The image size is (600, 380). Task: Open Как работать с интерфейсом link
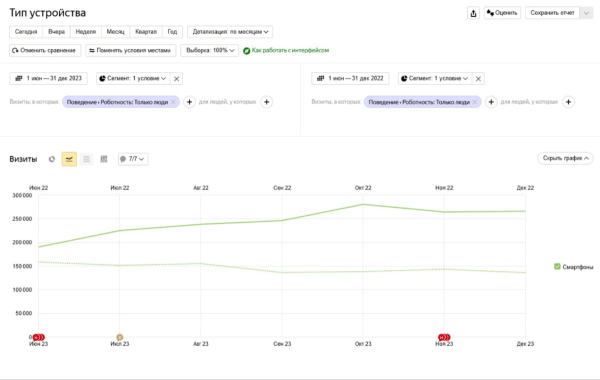[286, 51]
